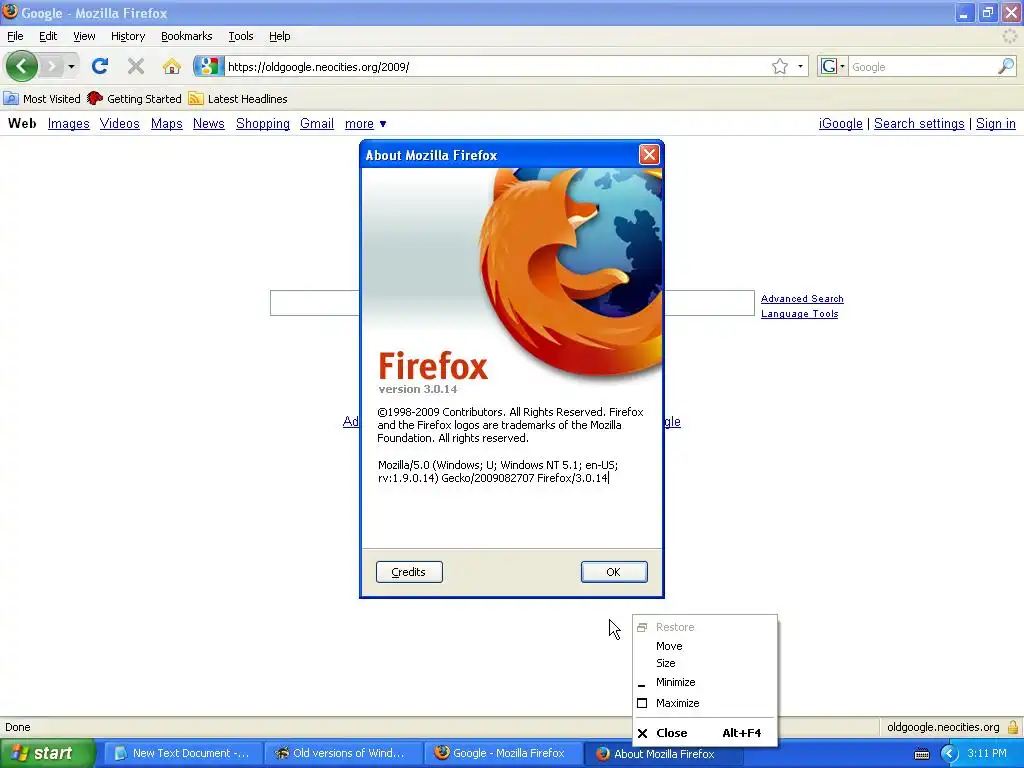The image size is (1024, 768).
Task: Click the padlock security icon in status bar
Action: click(x=1013, y=727)
